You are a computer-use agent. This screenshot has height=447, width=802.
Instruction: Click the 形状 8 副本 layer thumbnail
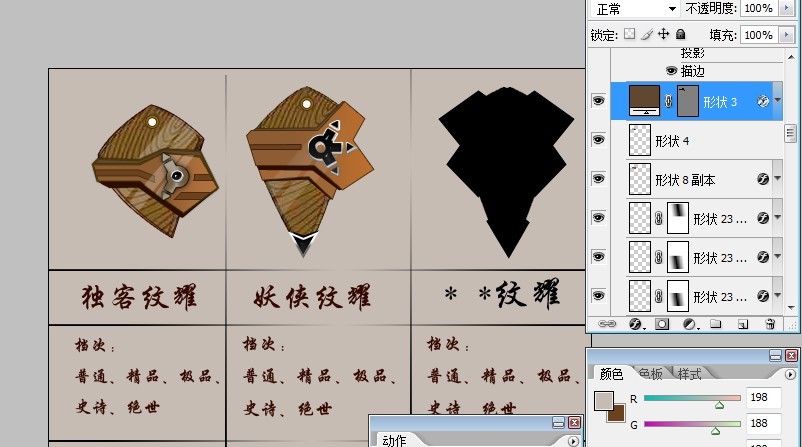coord(639,178)
